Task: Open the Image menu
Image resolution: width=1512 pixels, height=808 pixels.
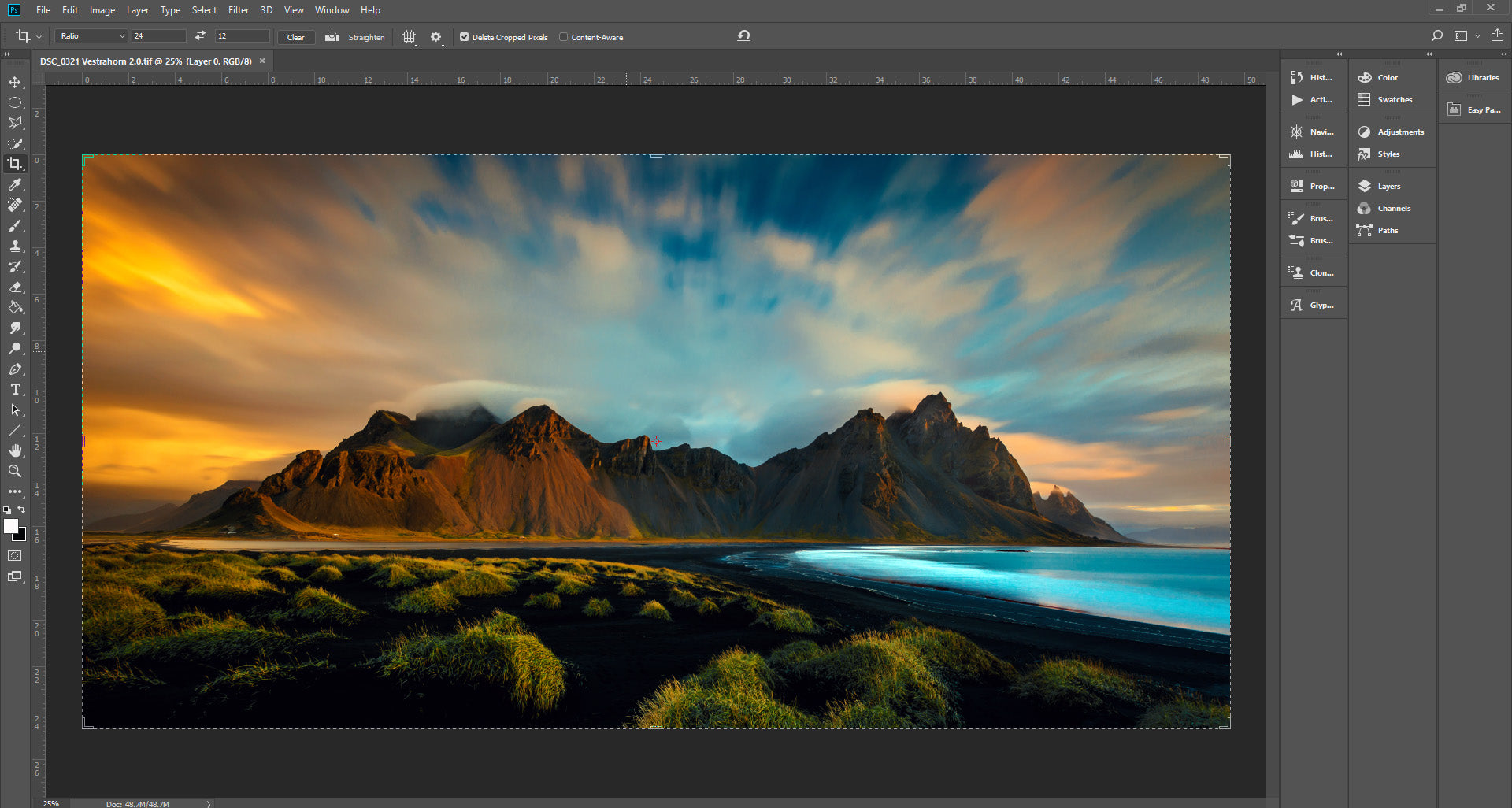Action: (x=102, y=10)
